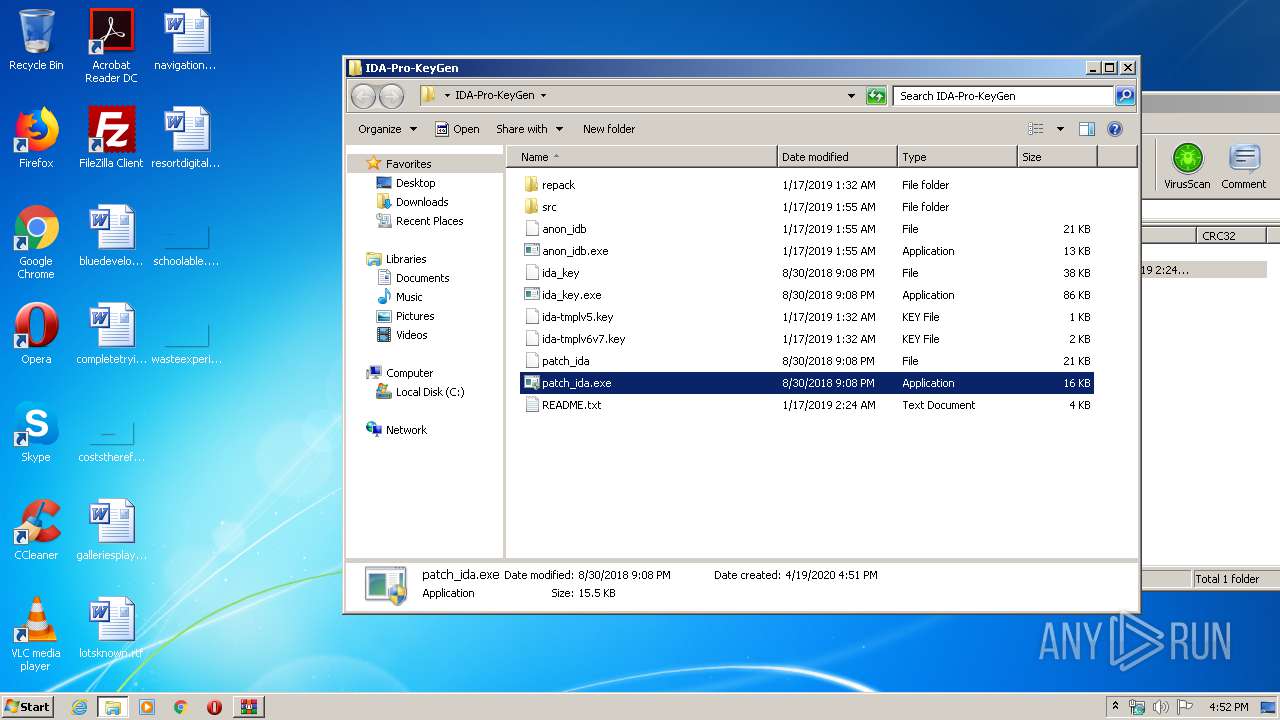Screen dimensions: 1280x720
Task: Open the Opera desktop shortcut
Action: (x=36, y=334)
